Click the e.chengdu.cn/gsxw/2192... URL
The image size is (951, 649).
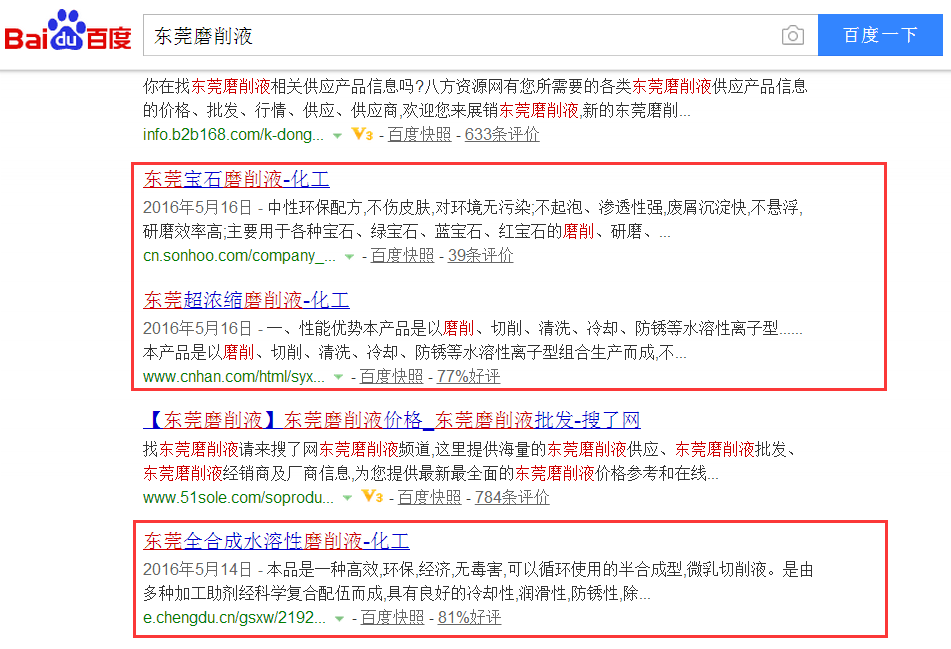point(235,617)
